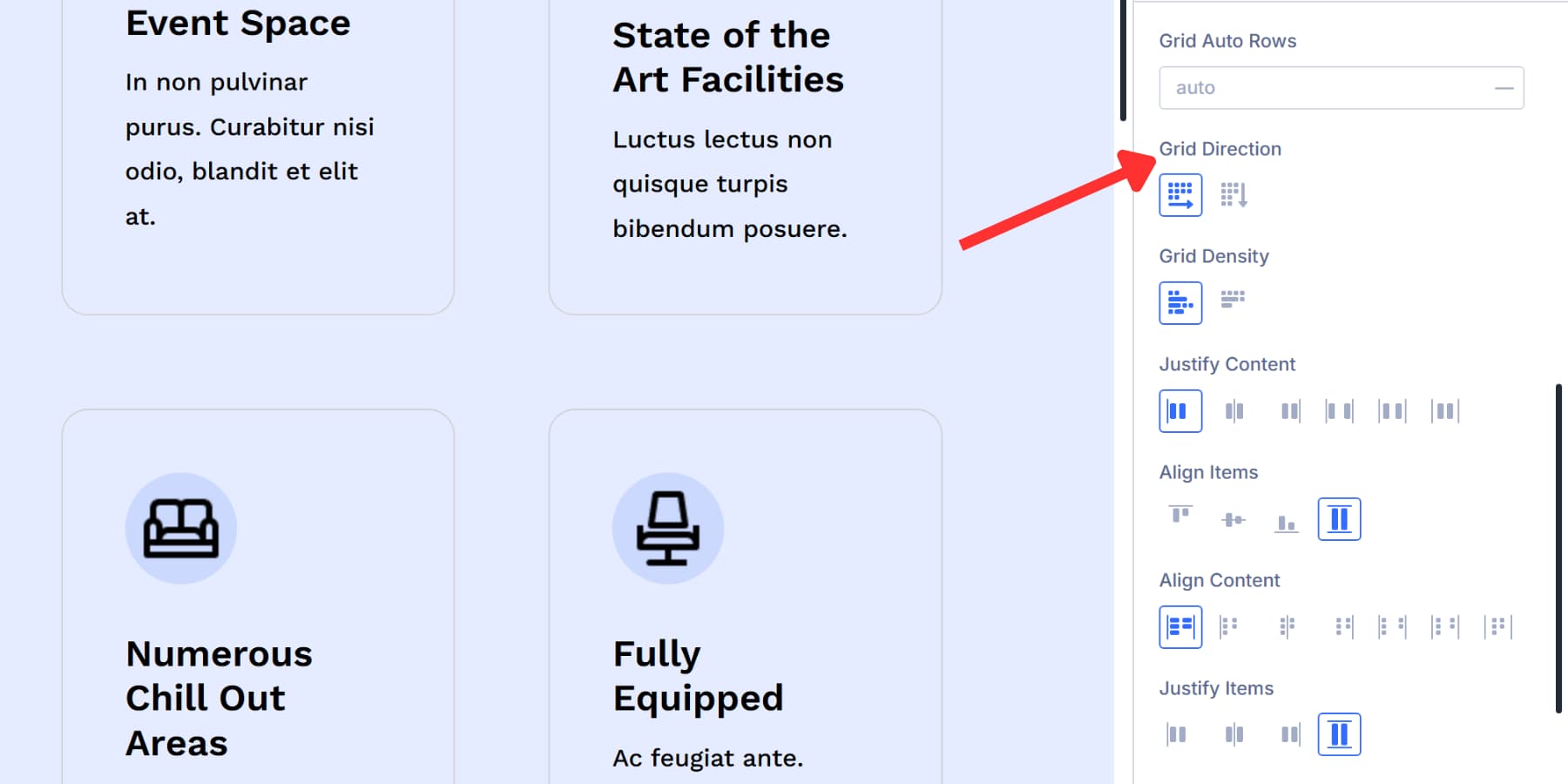Select top alignment under Align Items
This screenshot has height=784, width=1568.
click(x=1180, y=517)
